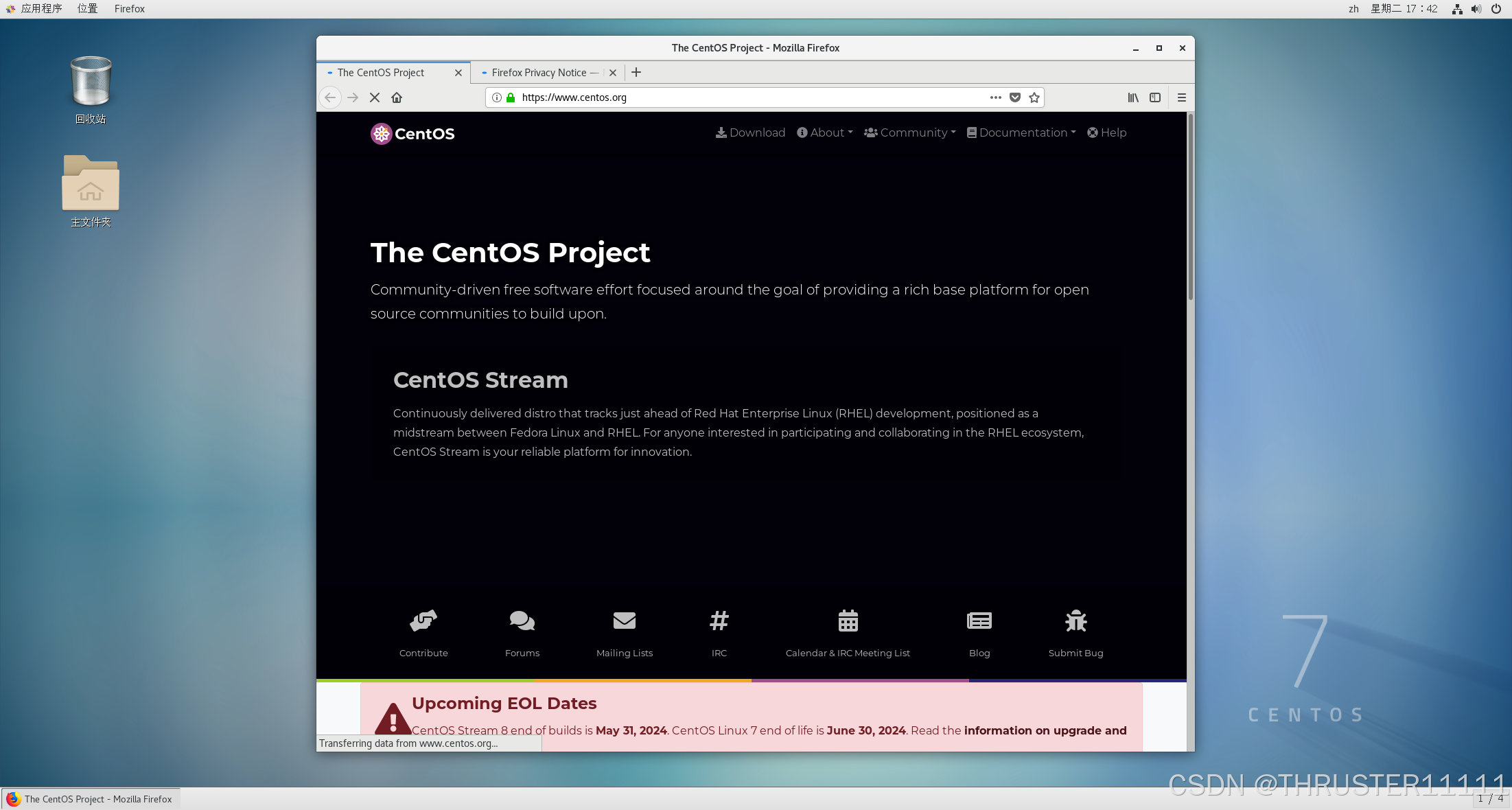This screenshot has height=810, width=1512.
Task: Open Calendar & IRC Meeting List icon
Action: (848, 621)
